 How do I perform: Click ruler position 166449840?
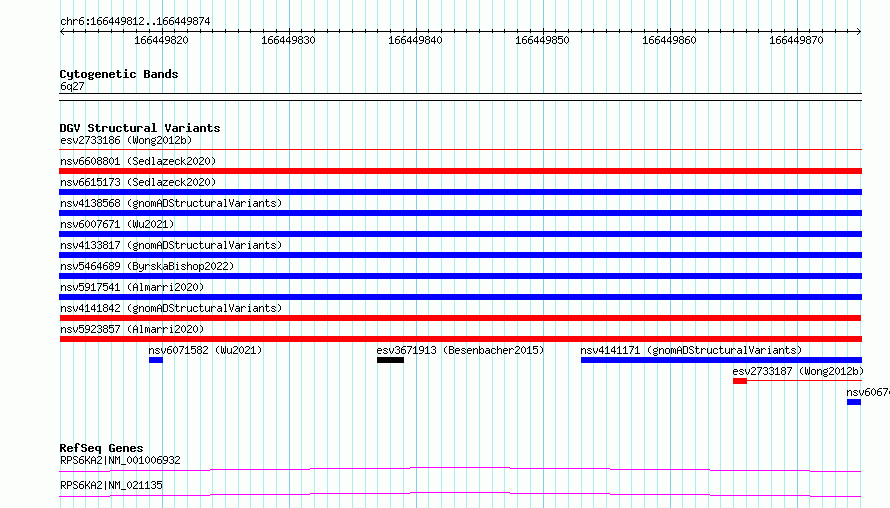415,40
